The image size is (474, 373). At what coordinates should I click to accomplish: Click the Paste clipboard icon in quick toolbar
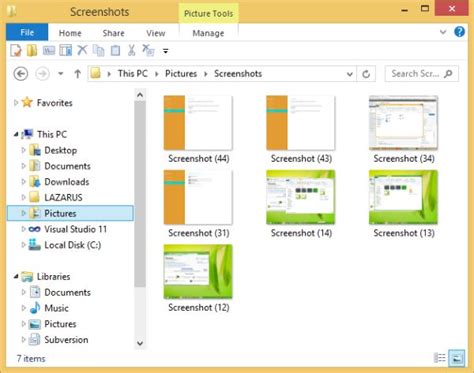pos(115,51)
